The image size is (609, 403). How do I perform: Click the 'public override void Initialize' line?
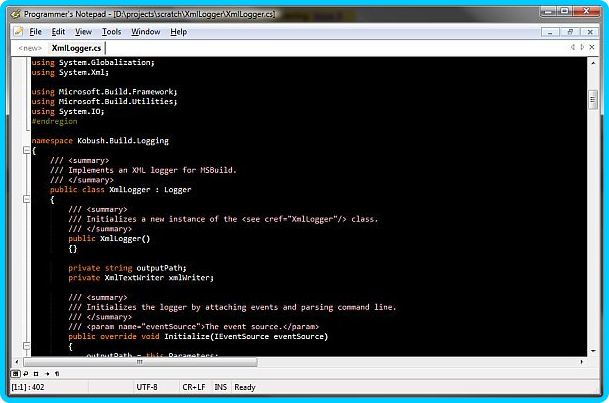coord(198,336)
